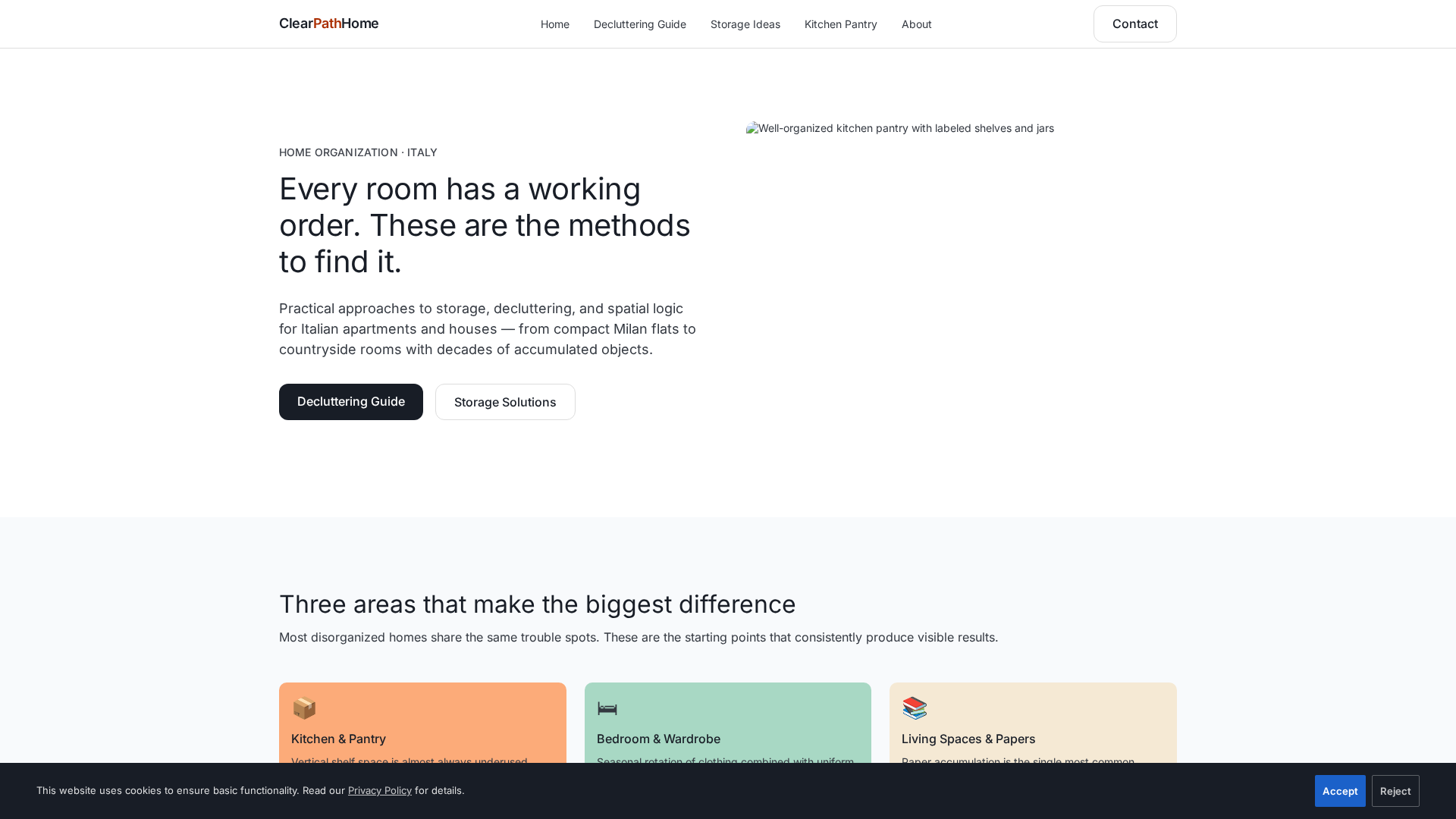Click the Contact button
1456x819 pixels.
(1134, 24)
